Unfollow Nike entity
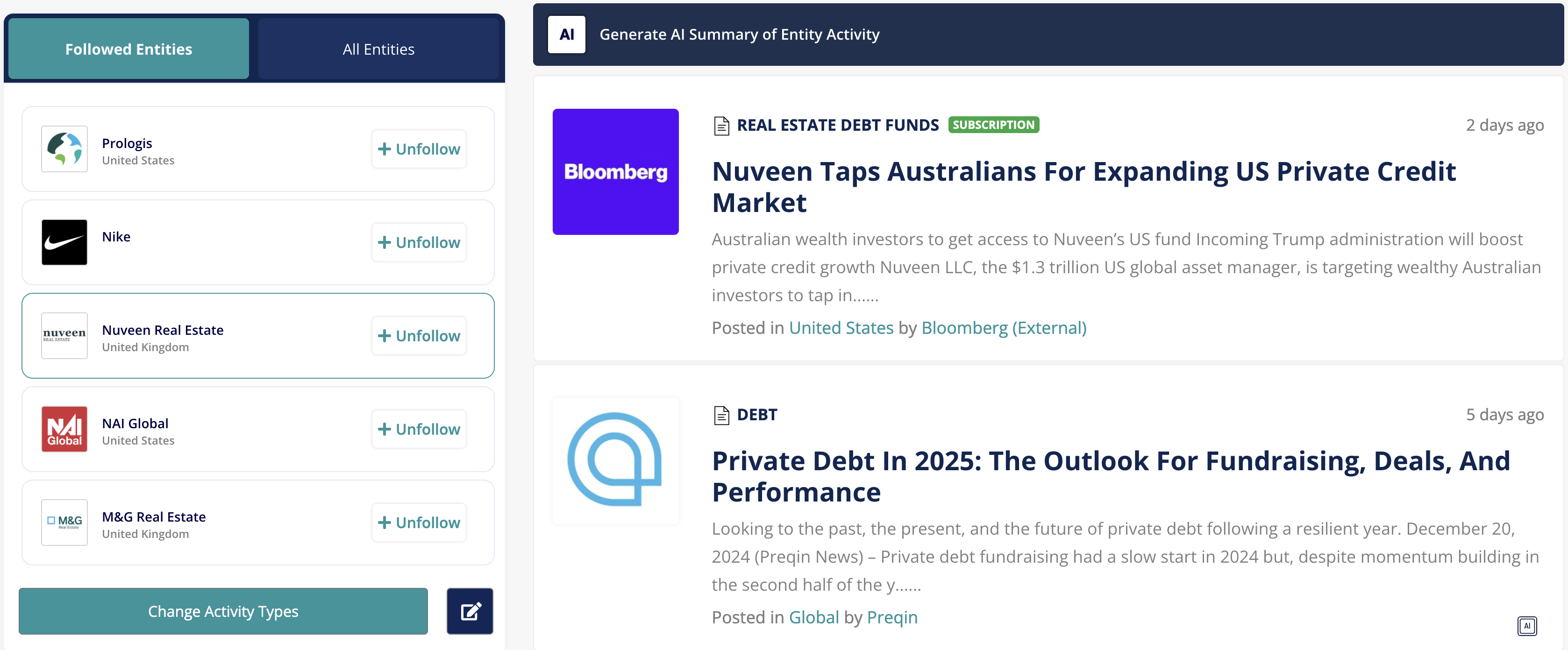 (x=419, y=242)
